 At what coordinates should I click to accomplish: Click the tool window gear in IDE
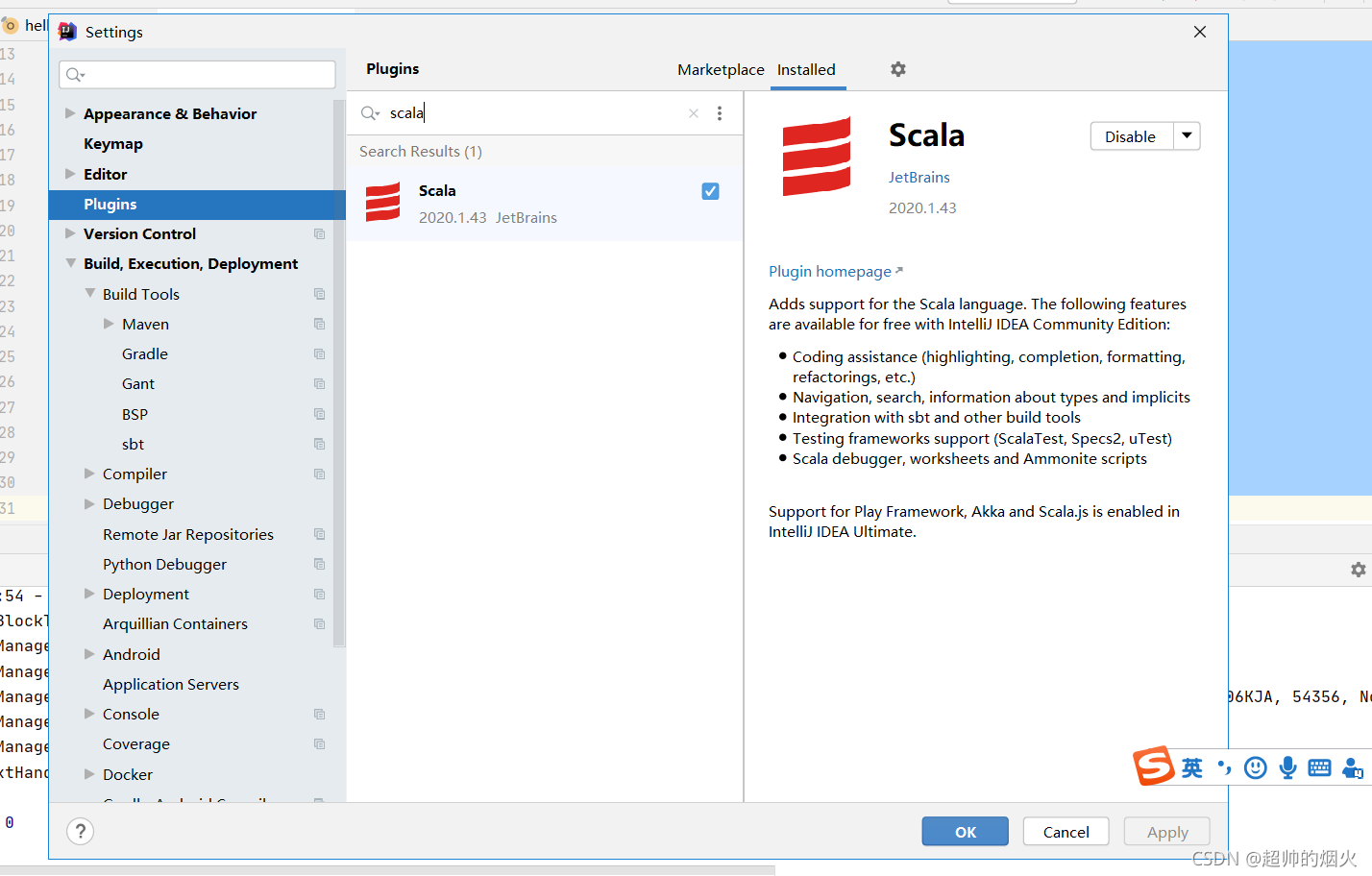[1359, 570]
